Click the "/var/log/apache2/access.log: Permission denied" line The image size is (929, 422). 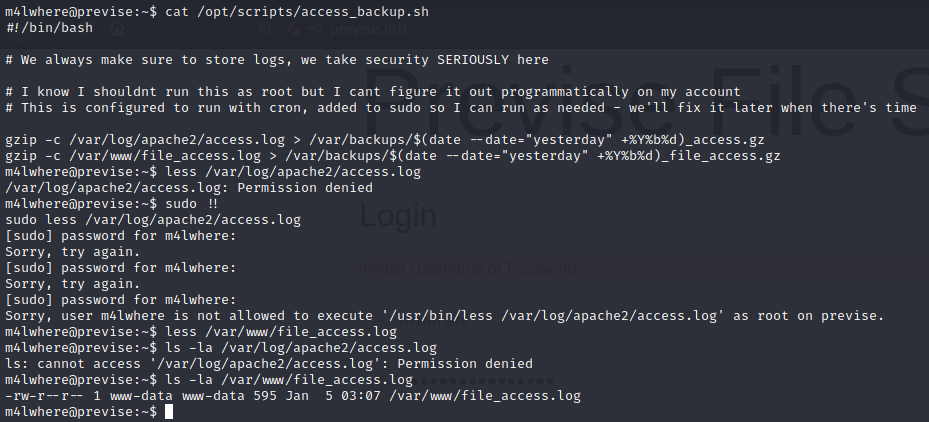click(188, 188)
